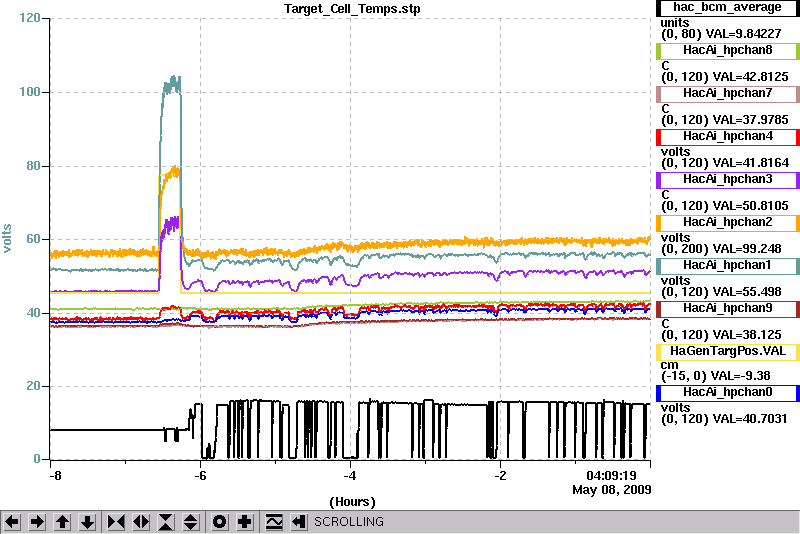
Task: Click the 100 tick label on the y-axis
Action: pos(30,92)
